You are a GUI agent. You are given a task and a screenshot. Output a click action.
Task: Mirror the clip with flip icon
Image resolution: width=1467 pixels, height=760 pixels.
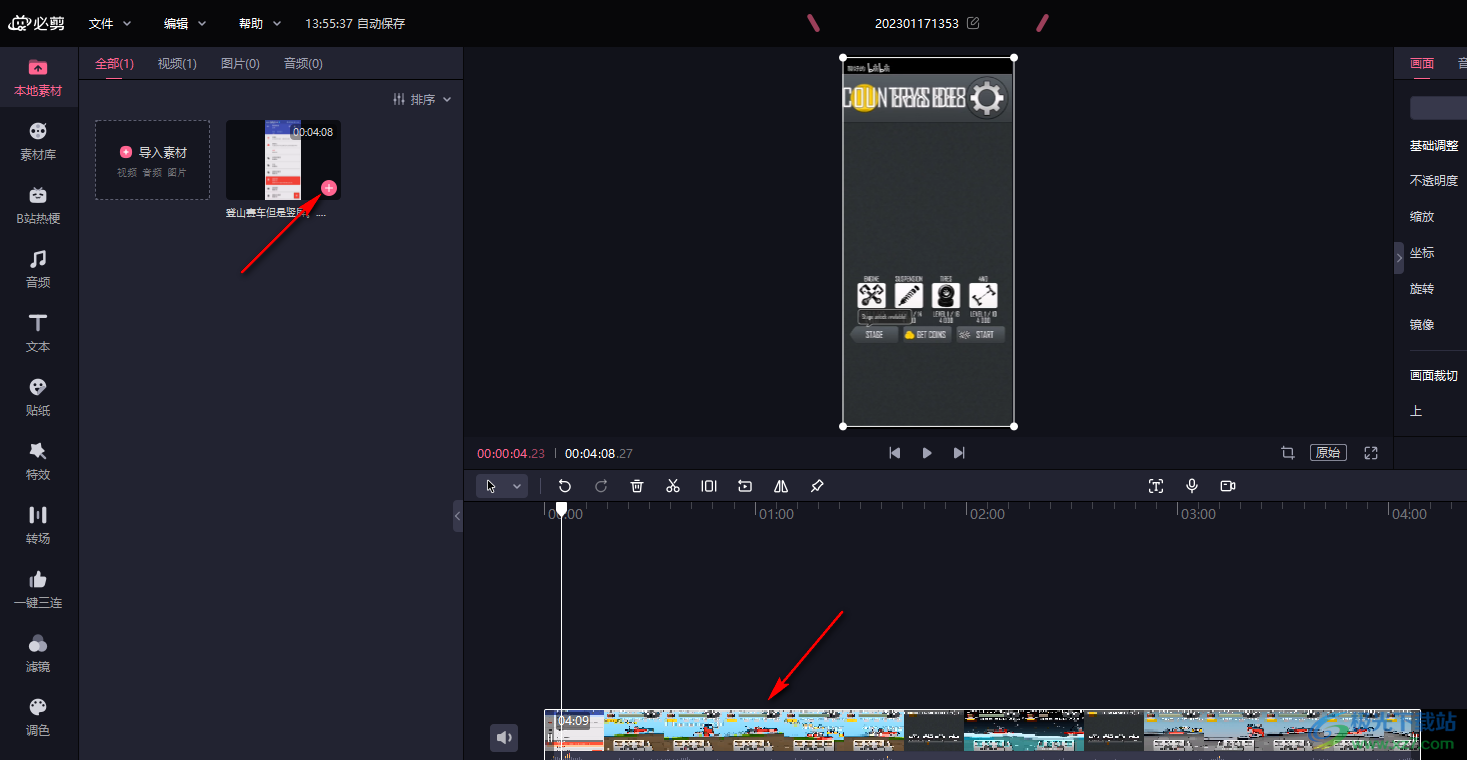[781, 486]
